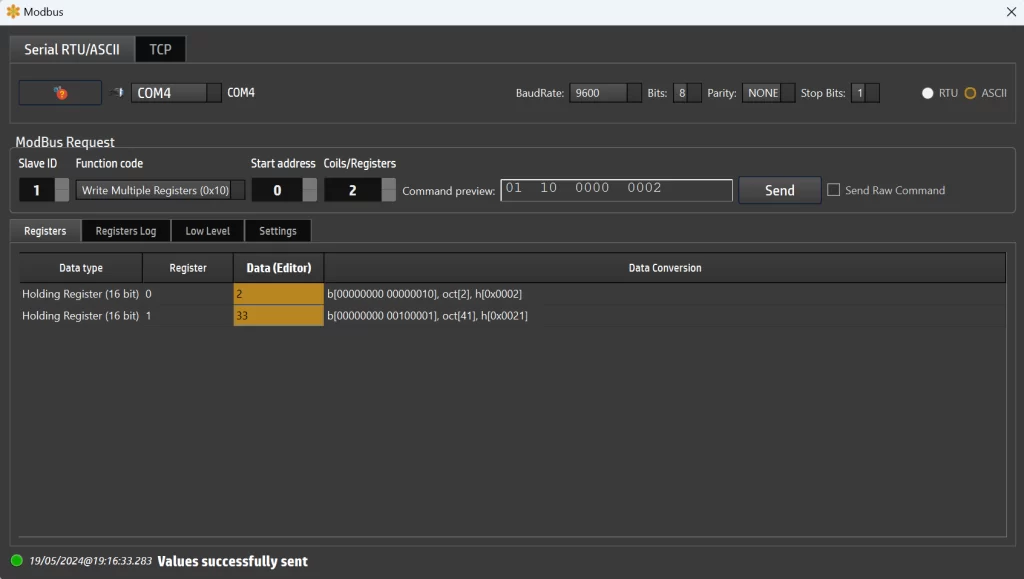Click the conversion text ending h[0x0002]
The width and height of the screenshot is (1024, 579).
(x=424, y=294)
